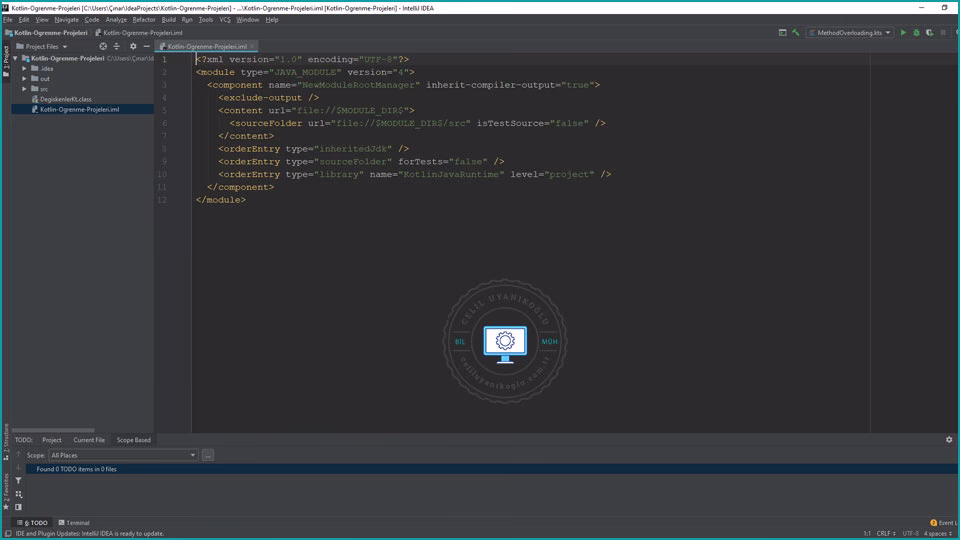Open the View menu

click(x=42, y=20)
